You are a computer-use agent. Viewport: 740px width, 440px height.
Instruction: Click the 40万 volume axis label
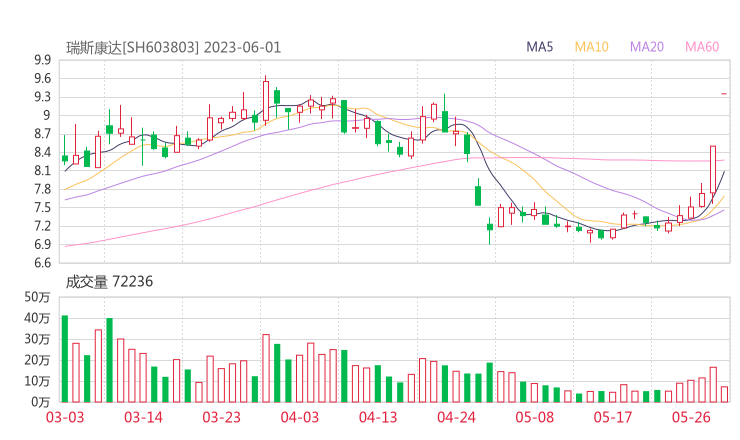(37, 318)
